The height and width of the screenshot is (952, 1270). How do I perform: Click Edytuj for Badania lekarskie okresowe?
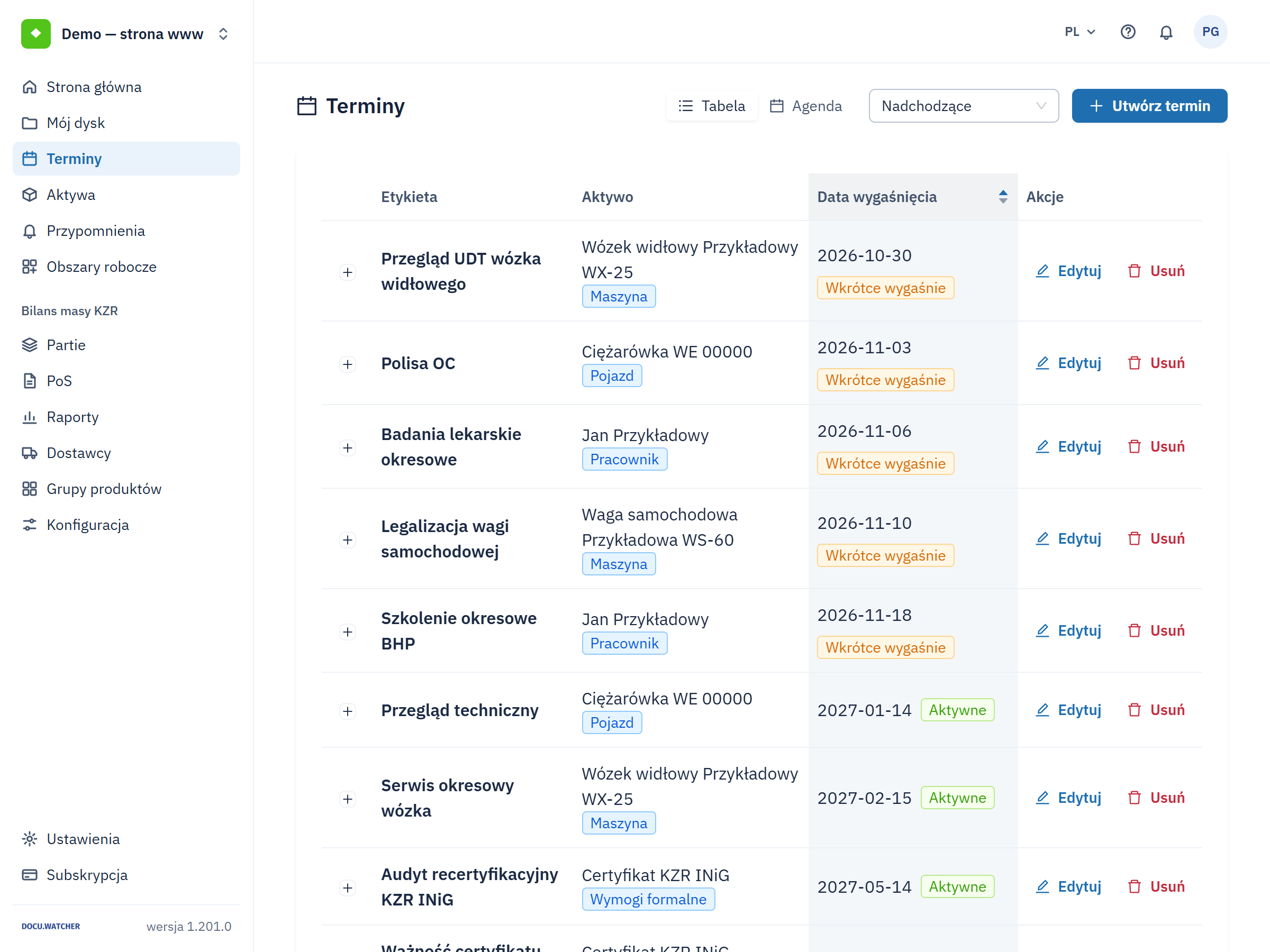[x=1068, y=446]
